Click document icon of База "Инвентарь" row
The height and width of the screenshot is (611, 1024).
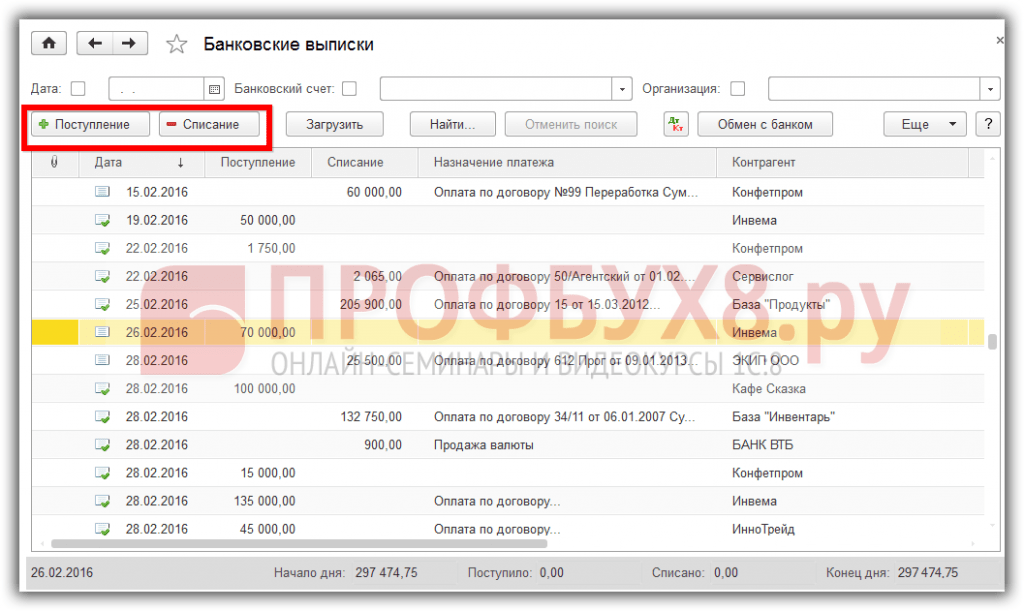[x=103, y=416]
